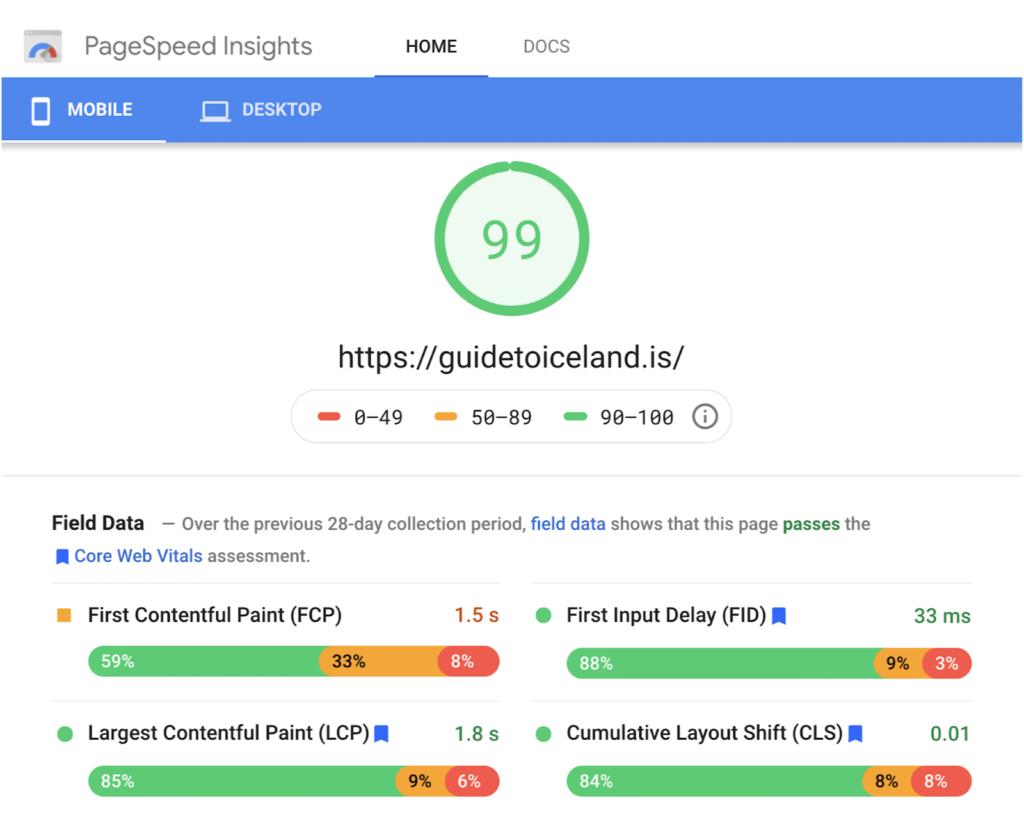1024x835 pixels.
Task: Click the FCP 33% orange bar segment
Action: coord(379,661)
